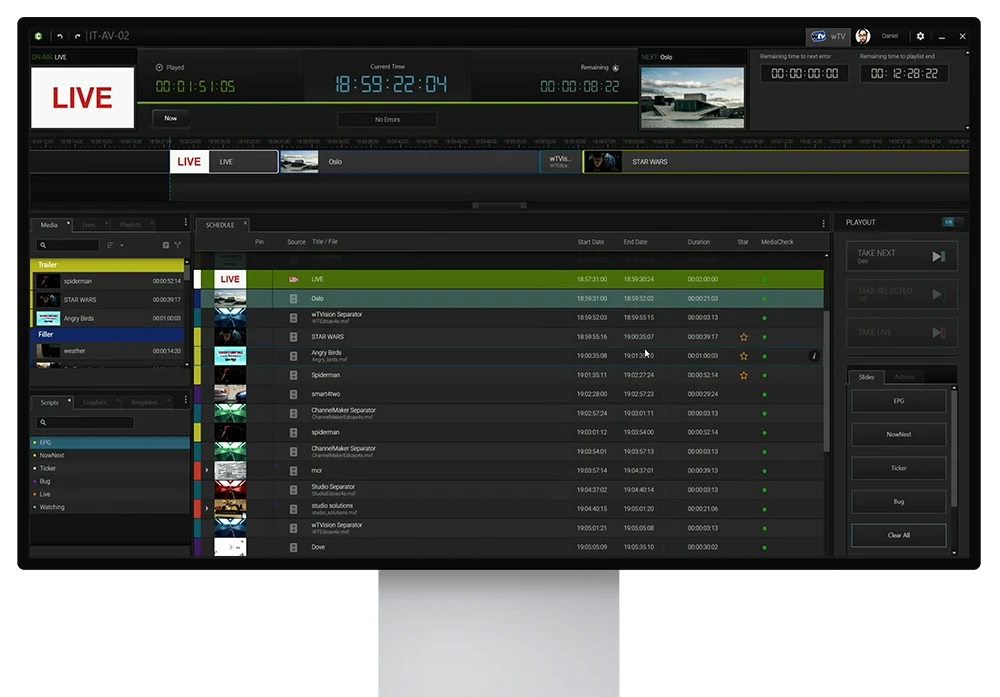Collapse the Filler media group
The image size is (1000, 697).
click(107, 334)
